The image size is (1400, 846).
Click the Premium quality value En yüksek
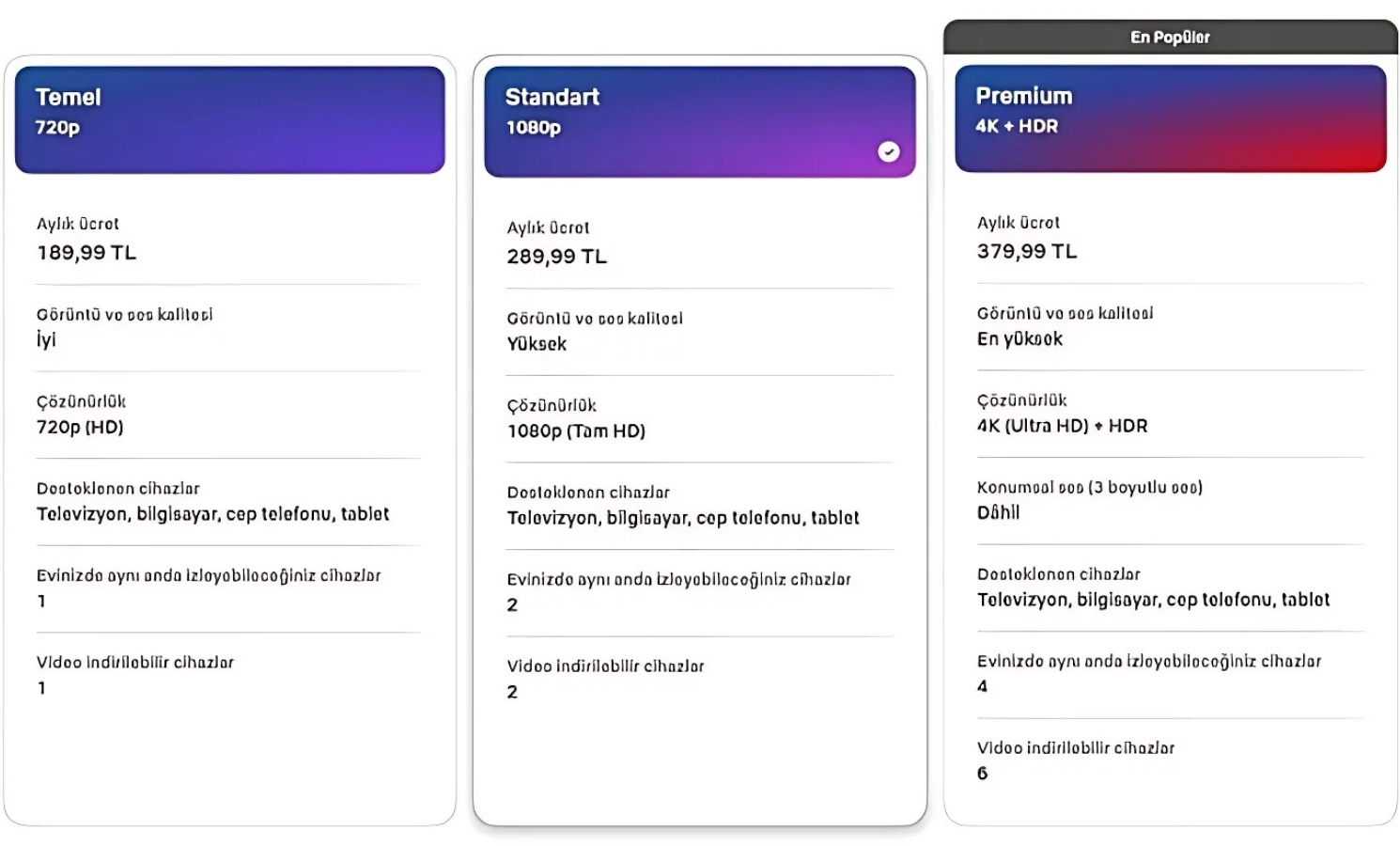1019,338
